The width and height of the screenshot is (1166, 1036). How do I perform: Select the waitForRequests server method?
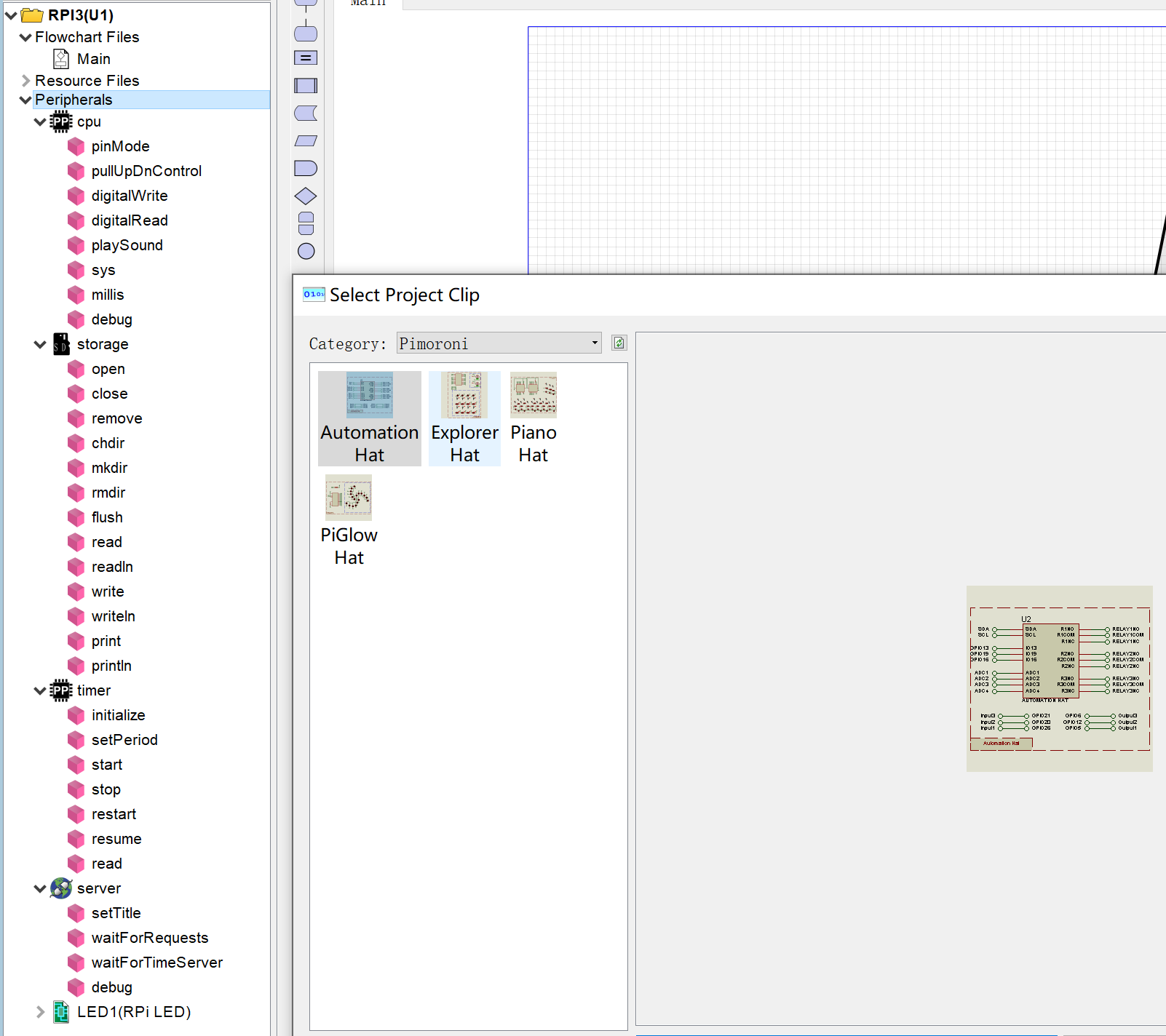pos(150,938)
